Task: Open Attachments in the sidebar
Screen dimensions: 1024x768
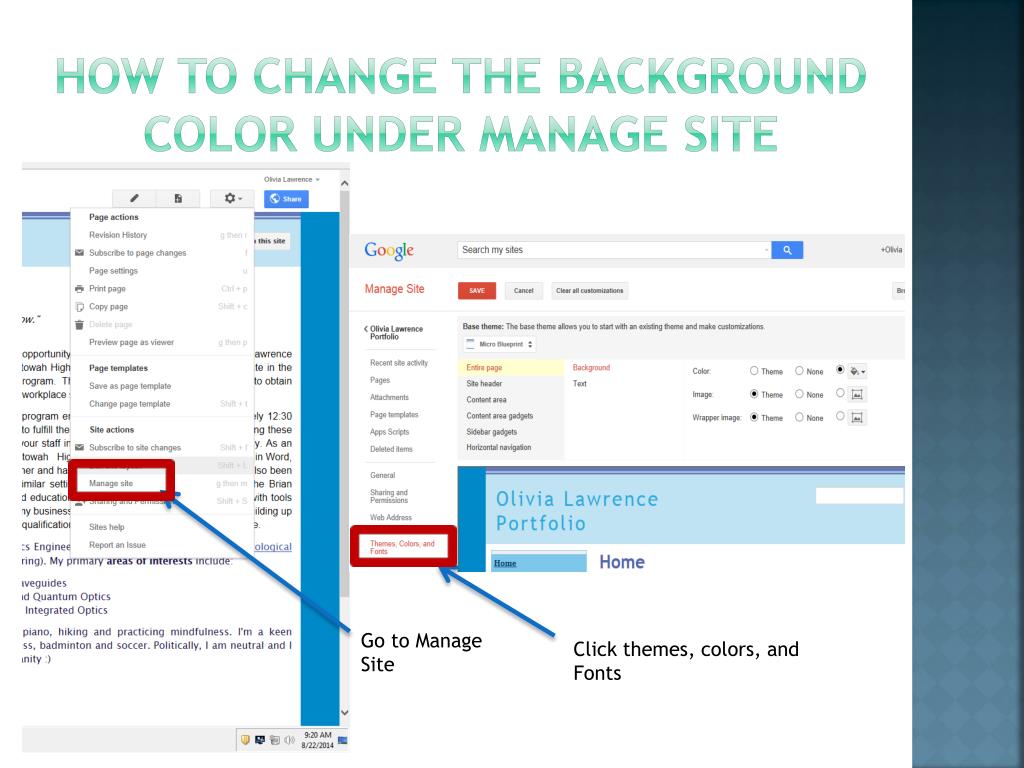Action: pos(389,398)
